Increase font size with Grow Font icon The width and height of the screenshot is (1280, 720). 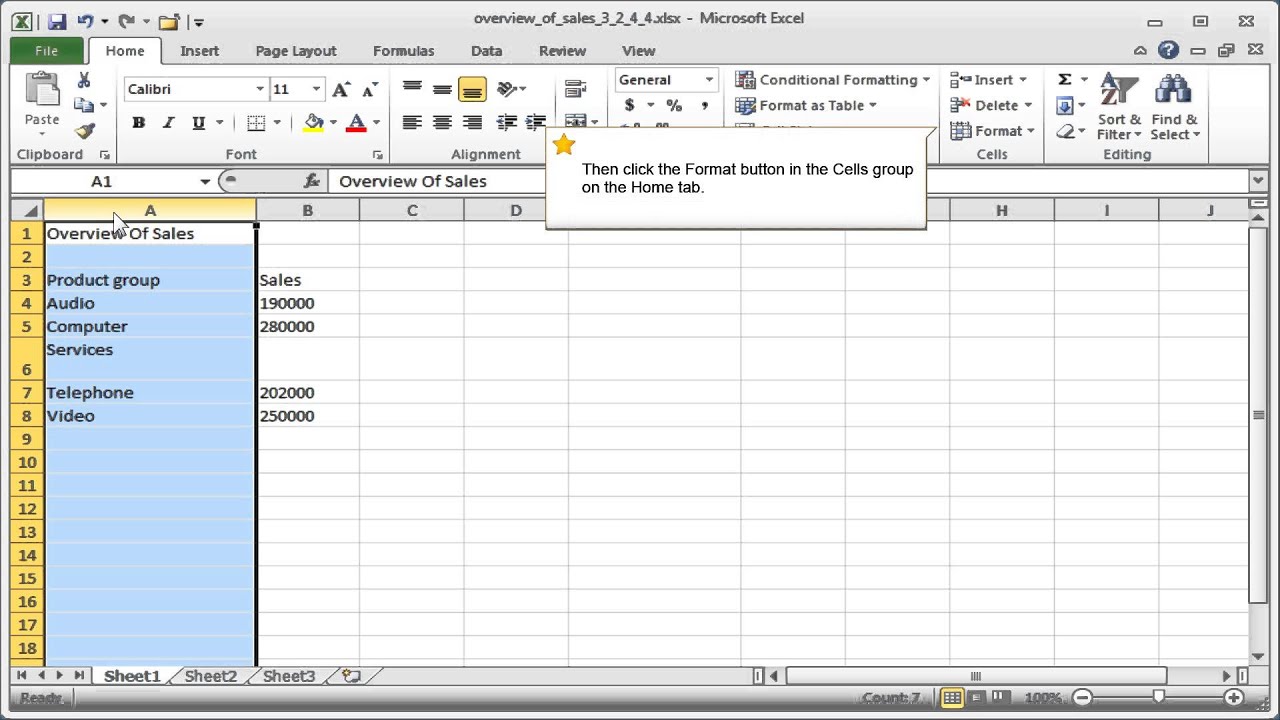[341, 89]
